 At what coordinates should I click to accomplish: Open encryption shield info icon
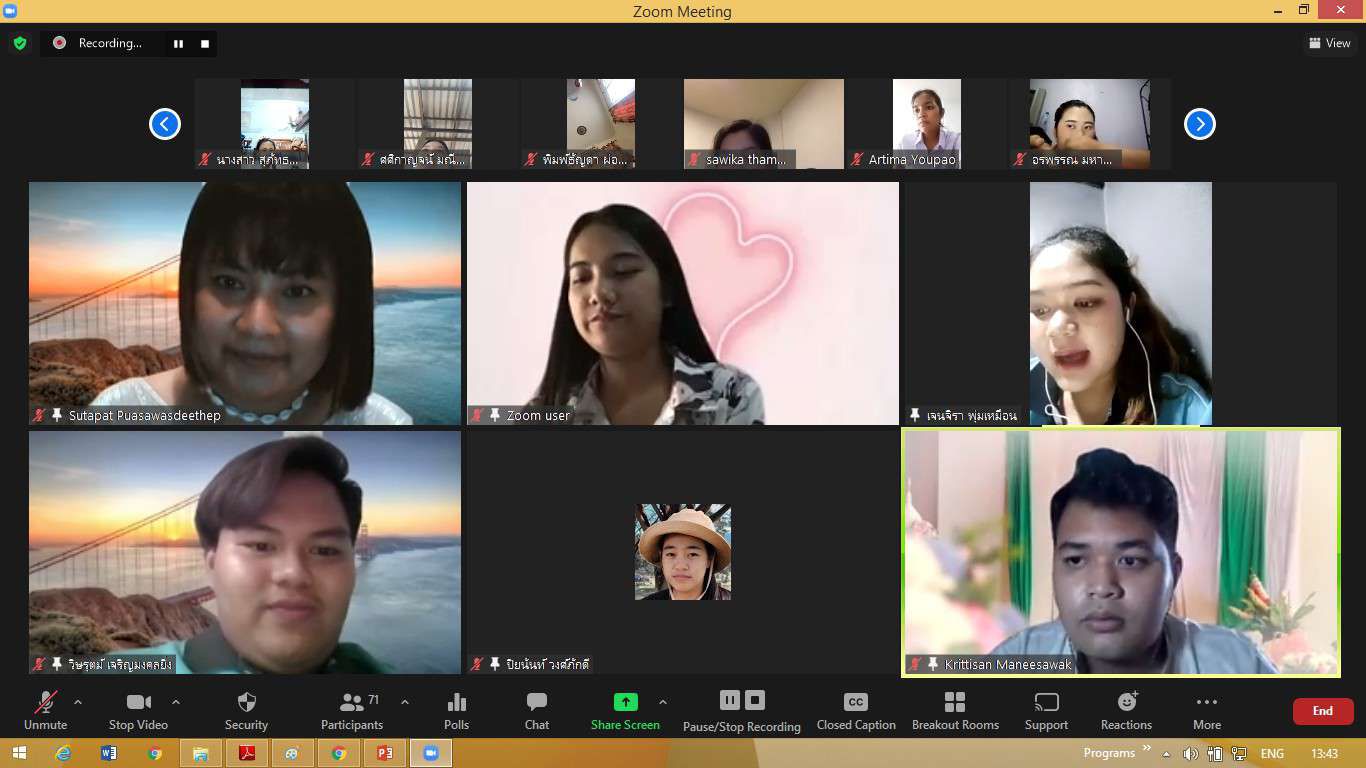[19, 43]
